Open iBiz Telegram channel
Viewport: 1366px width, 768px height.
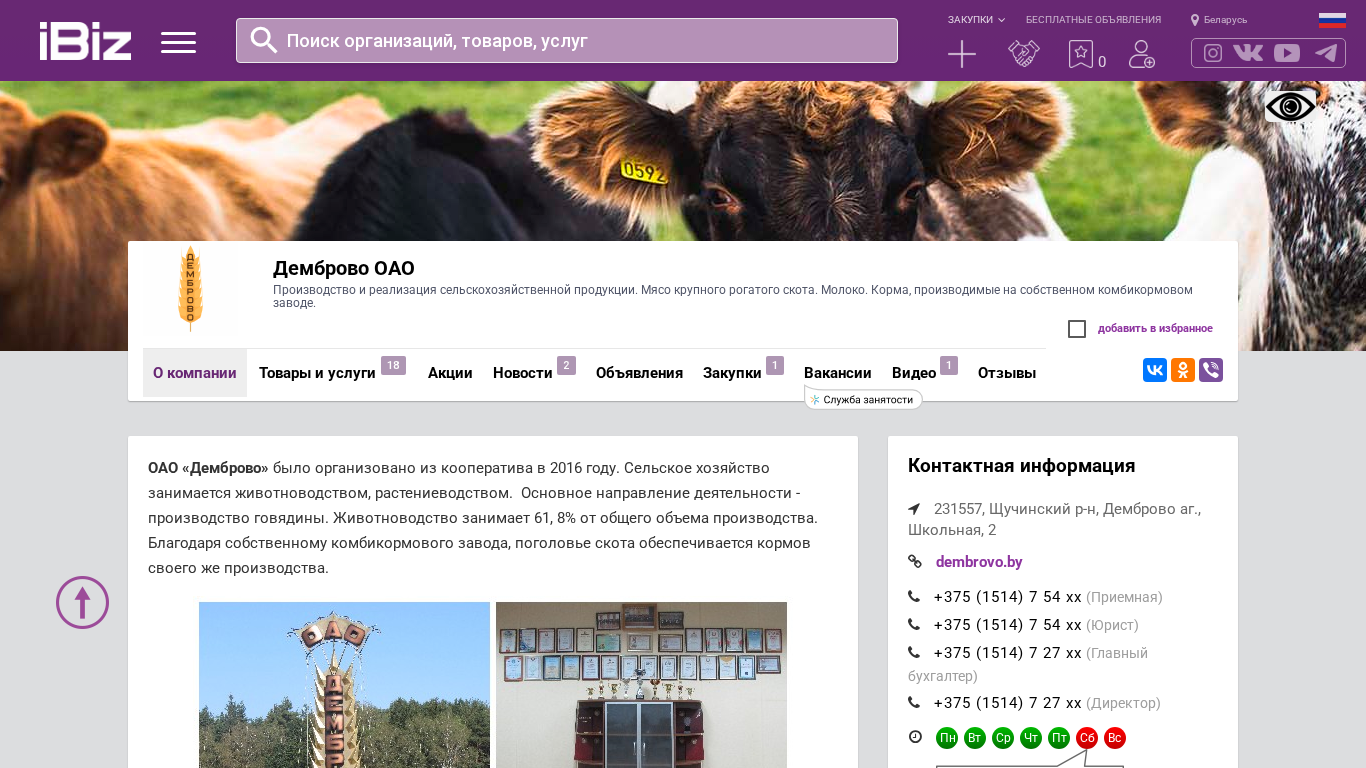pos(1326,53)
